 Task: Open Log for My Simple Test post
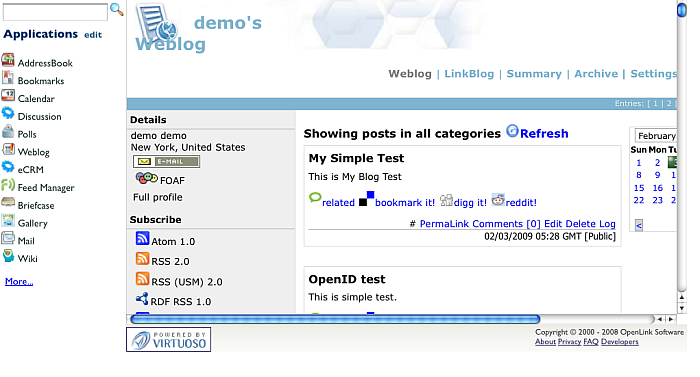click(607, 224)
